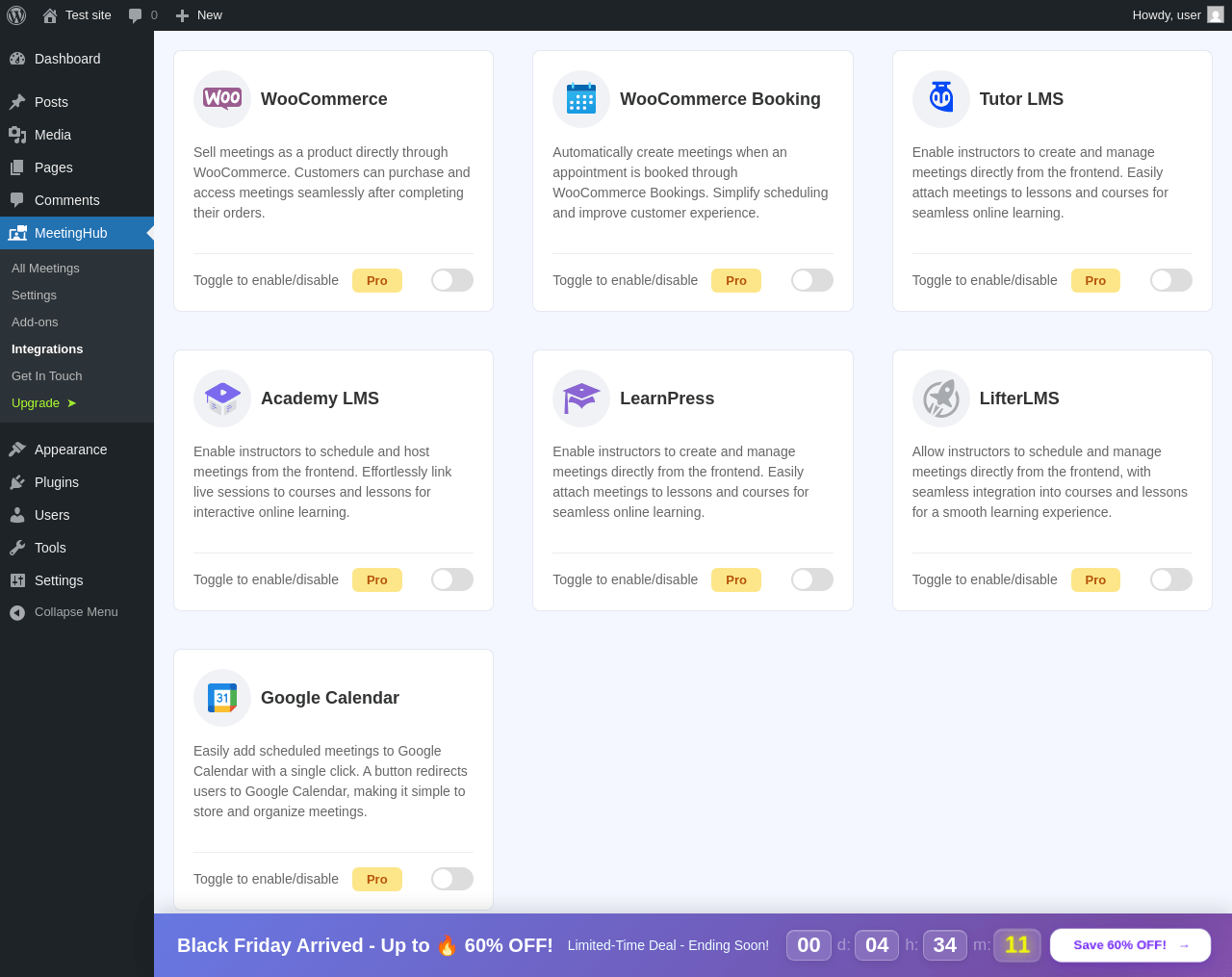Click the Pro badge on Academy LMS card
The width and height of the screenshot is (1232, 977).
coord(377,579)
